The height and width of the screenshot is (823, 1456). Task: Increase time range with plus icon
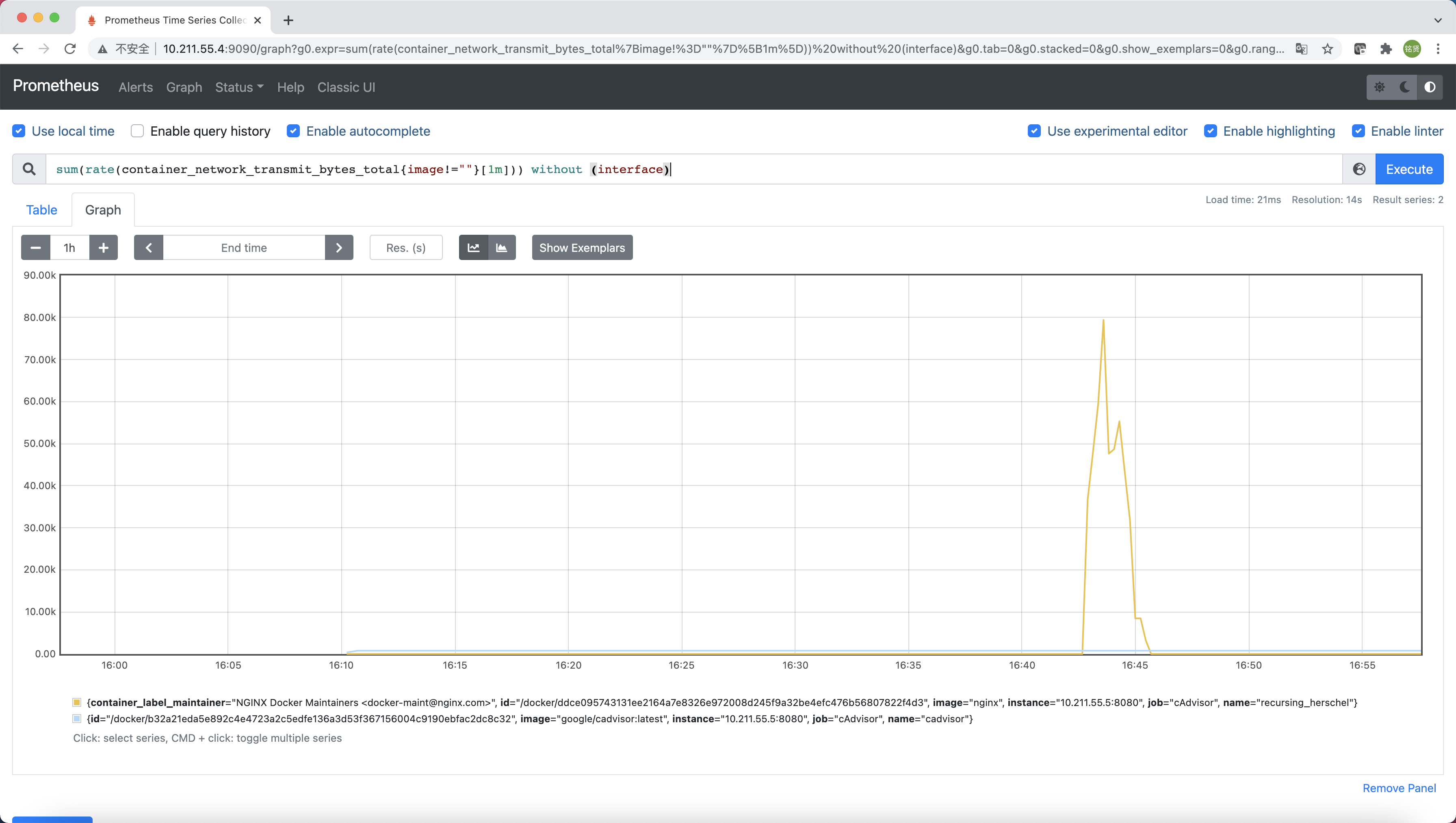click(104, 247)
